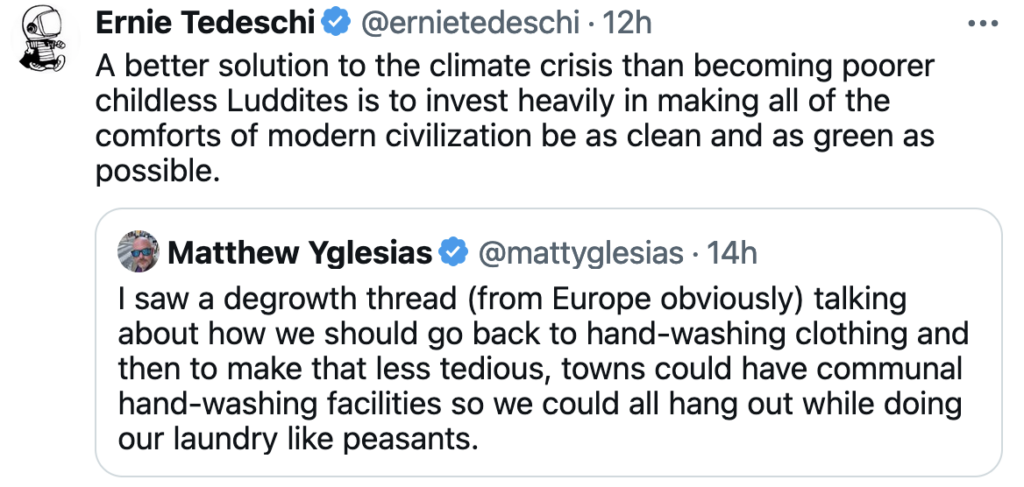Click the 14h timestamp in quoted tweet
The image size is (1024, 487).
pyautogui.click(x=732, y=253)
